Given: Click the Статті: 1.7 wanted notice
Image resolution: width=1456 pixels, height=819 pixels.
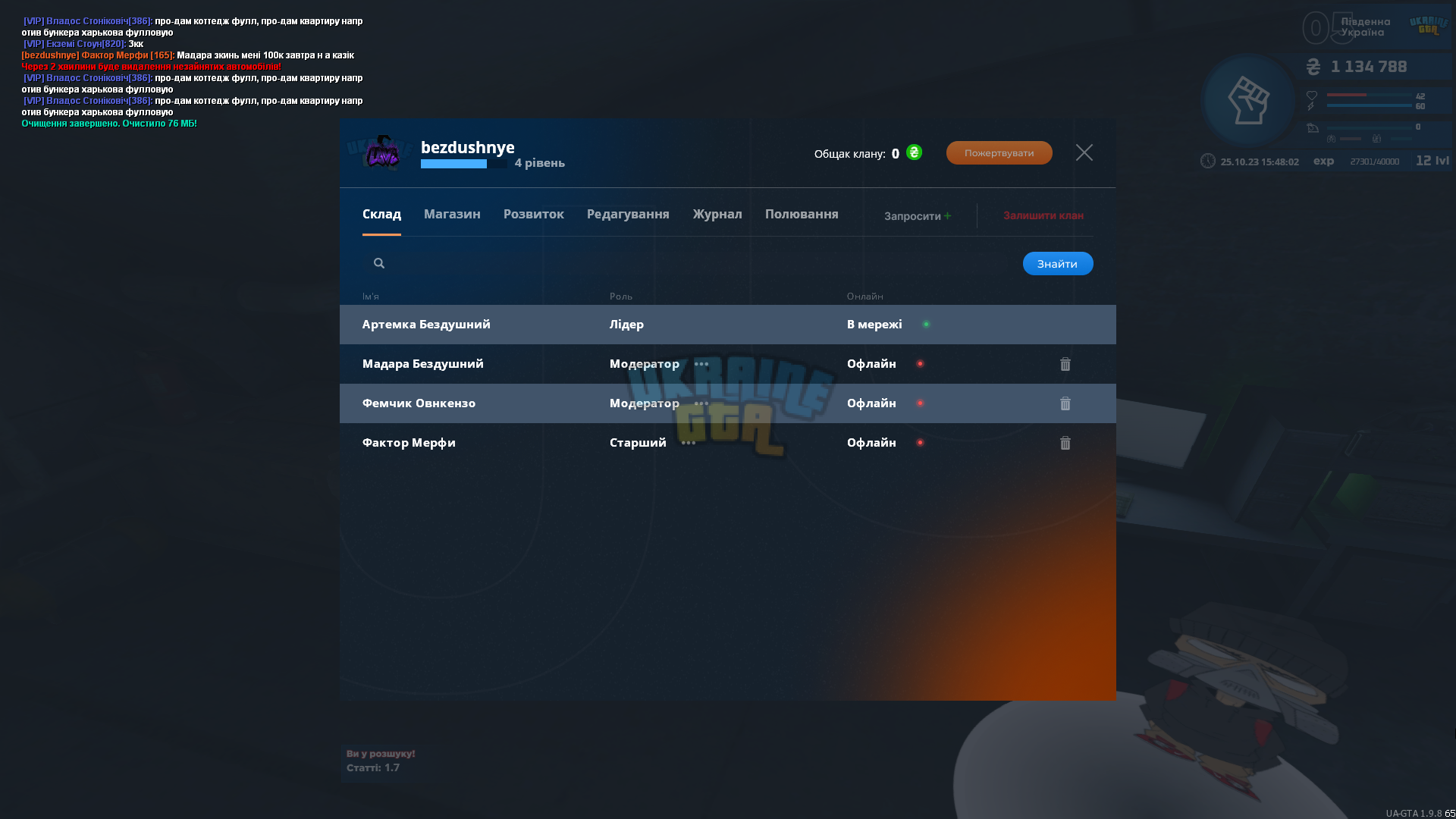Looking at the screenshot, I should (x=373, y=768).
